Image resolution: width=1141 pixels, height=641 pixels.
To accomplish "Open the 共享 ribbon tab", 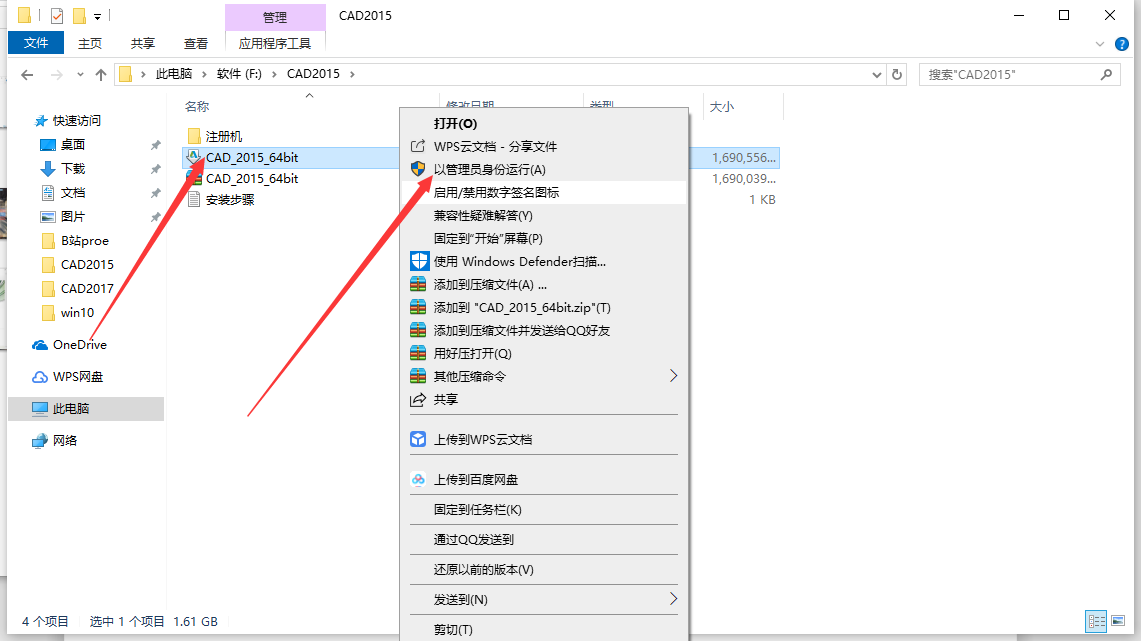I will coord(143,44).
